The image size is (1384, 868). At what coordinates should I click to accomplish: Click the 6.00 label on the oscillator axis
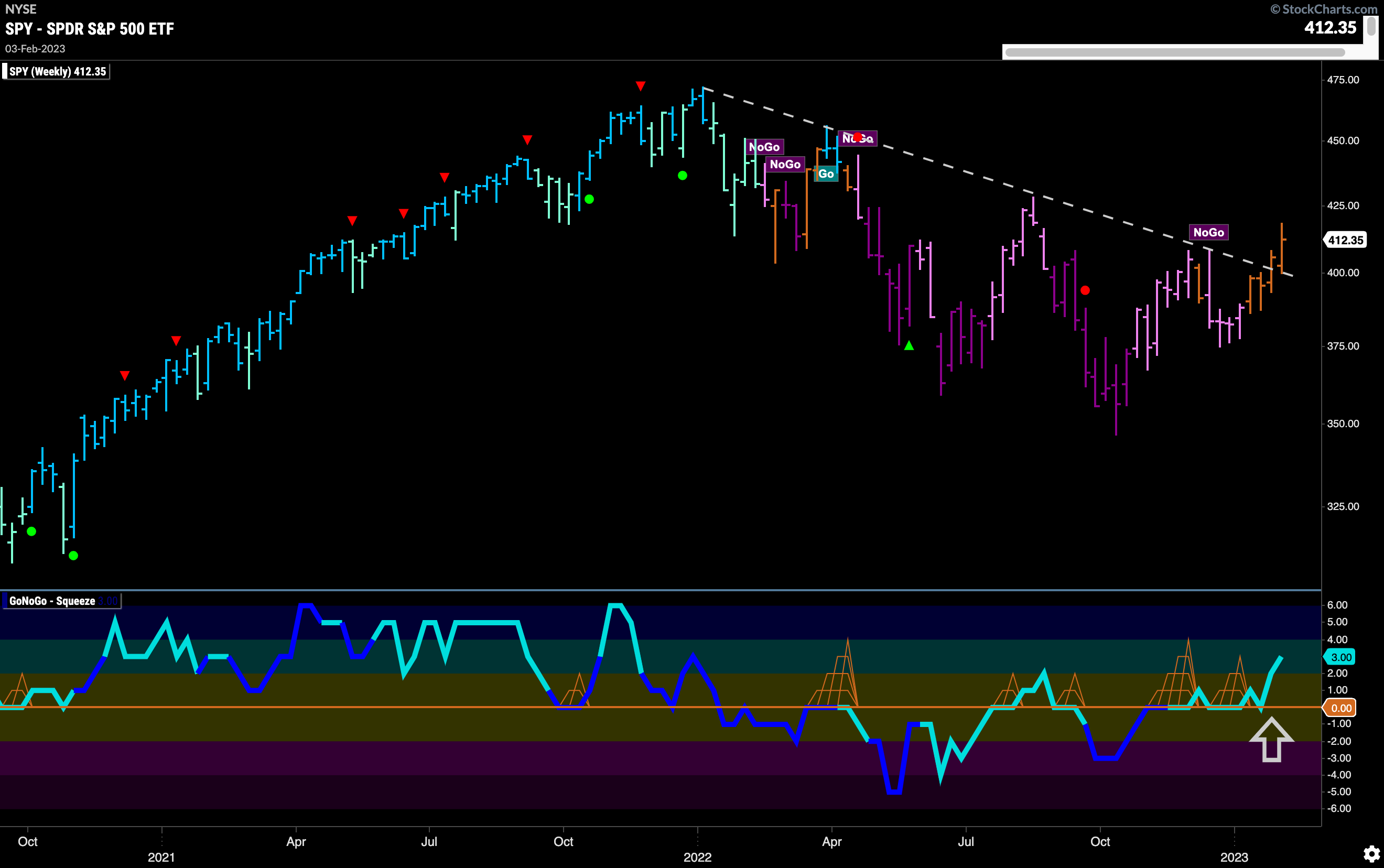[1337, 605]
